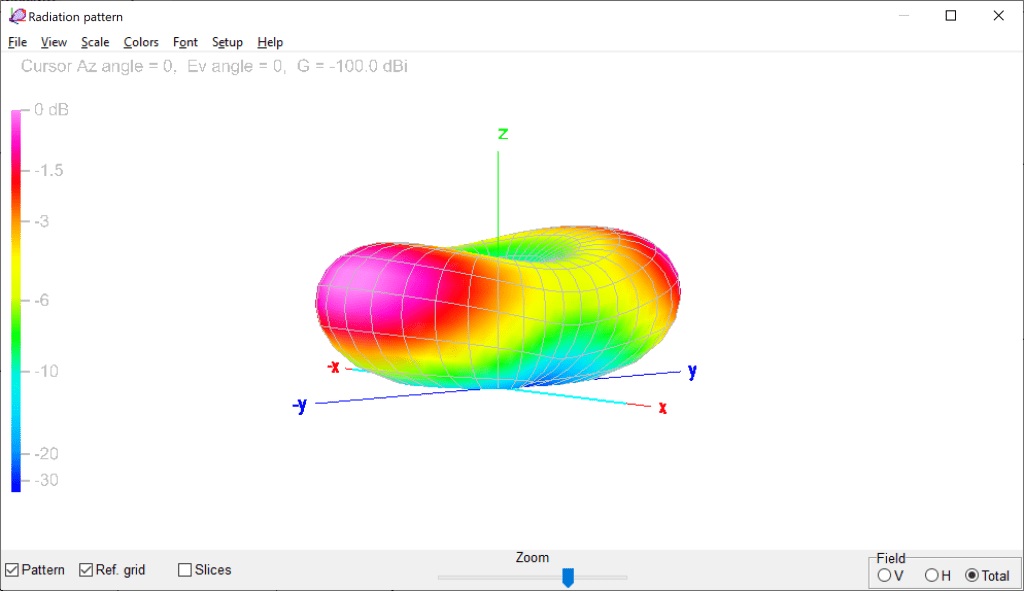1024x591 pixels.
Task: Open the Colors menu
Action: (x=141, y=42)
